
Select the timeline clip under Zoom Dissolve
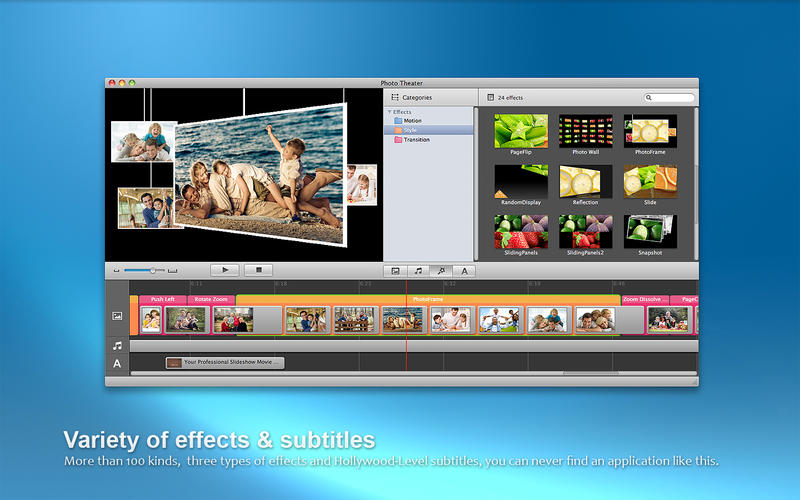click(x=668, y=320)
